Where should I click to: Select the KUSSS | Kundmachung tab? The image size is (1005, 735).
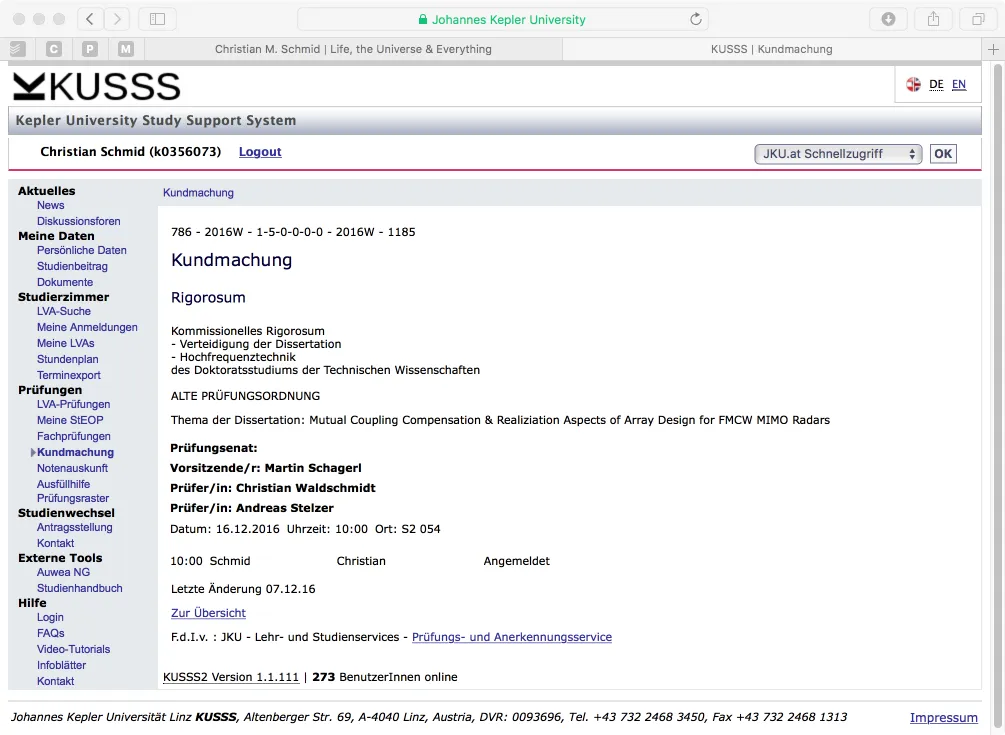pyautogui.click(x=772, y=49)
